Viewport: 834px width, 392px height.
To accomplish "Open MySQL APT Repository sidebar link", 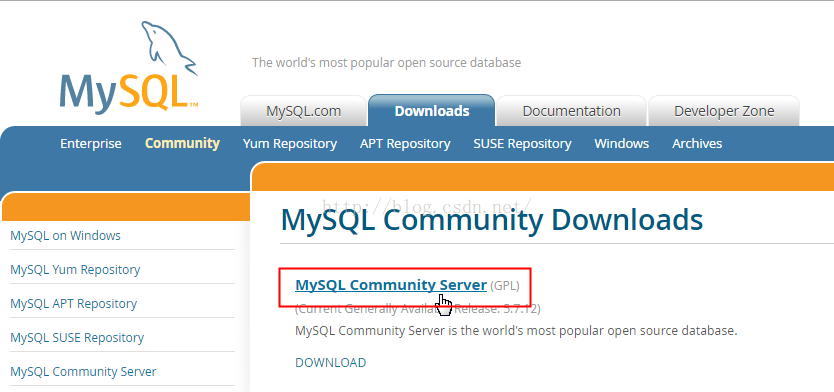I will pyautogui.click(x=73, y=304).
